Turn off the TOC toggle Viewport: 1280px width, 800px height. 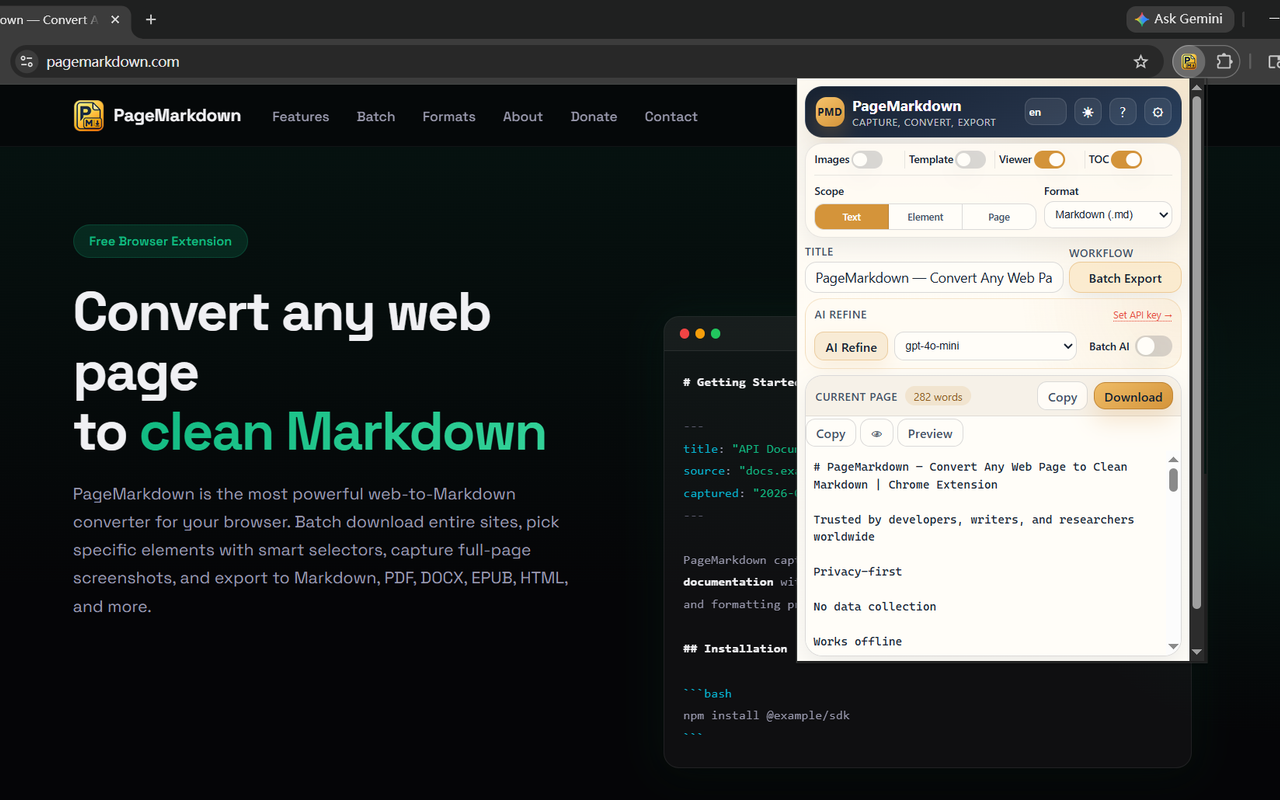(x=1126, y=159)
